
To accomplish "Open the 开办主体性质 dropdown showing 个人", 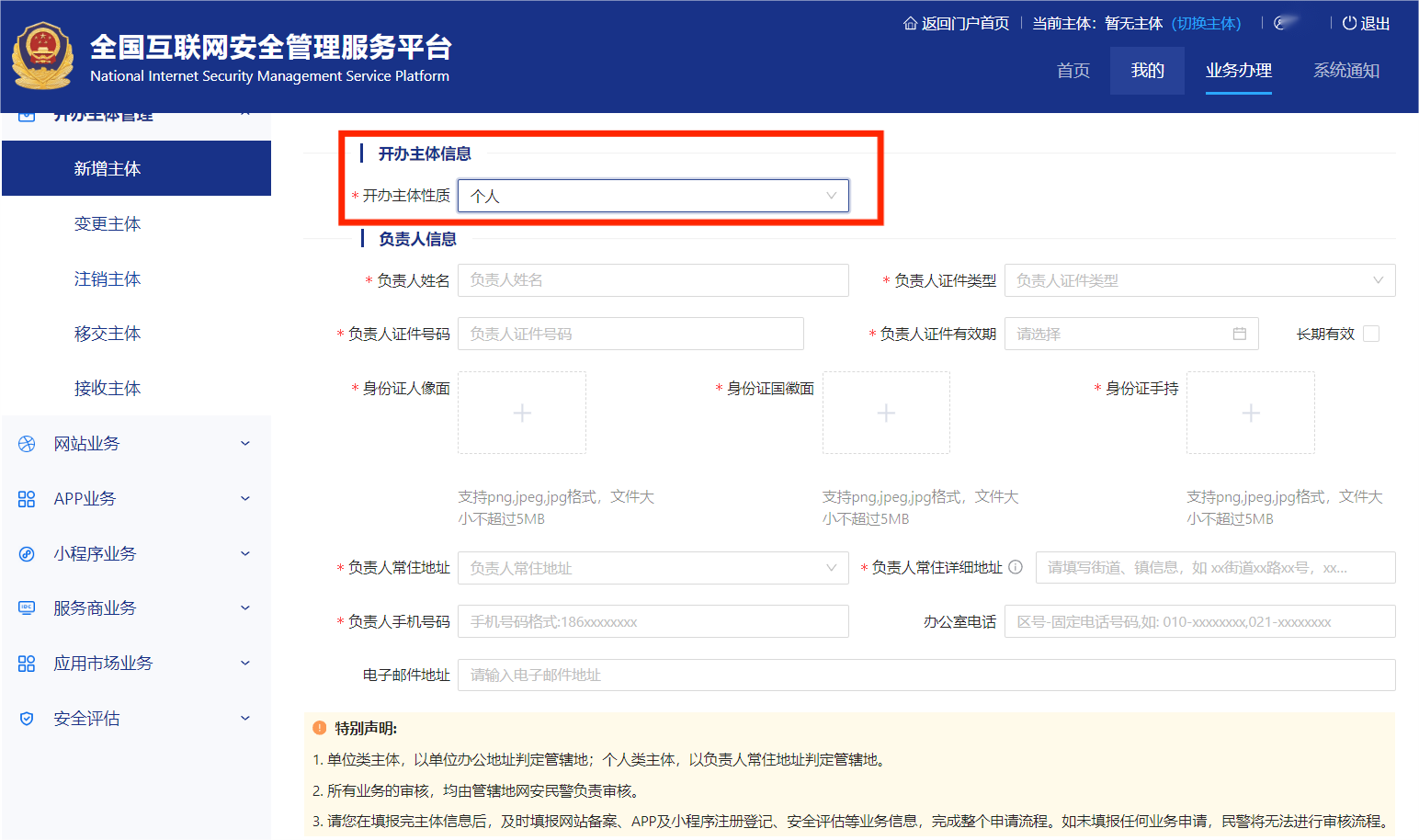I will pyautogui.click(x=653, y=195).
